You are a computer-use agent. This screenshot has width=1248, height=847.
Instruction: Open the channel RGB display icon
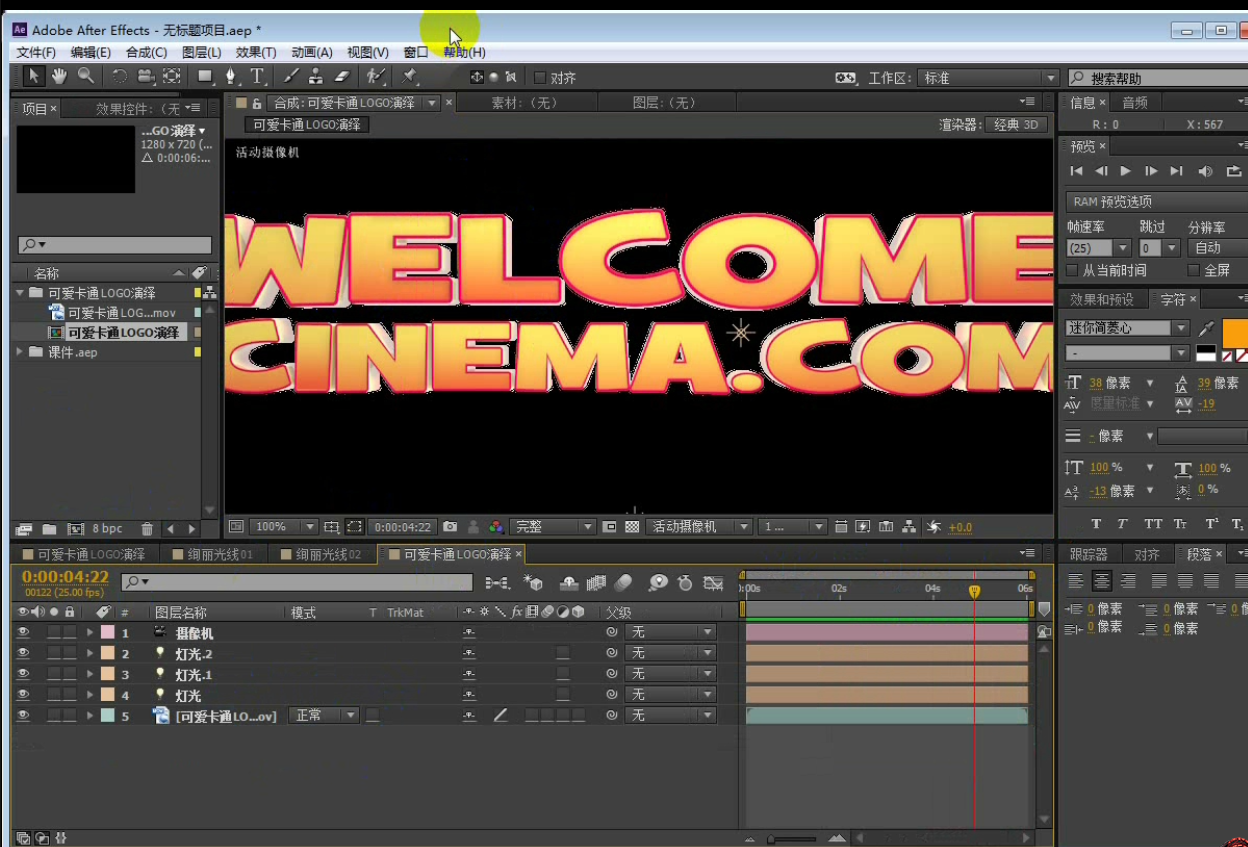tap(496, 527)
